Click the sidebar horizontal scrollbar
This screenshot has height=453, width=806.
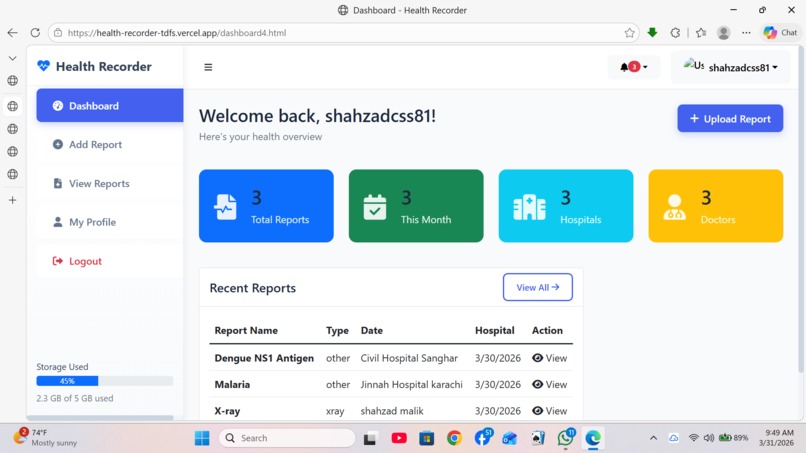pyautogui.click(x=100, y=418)
